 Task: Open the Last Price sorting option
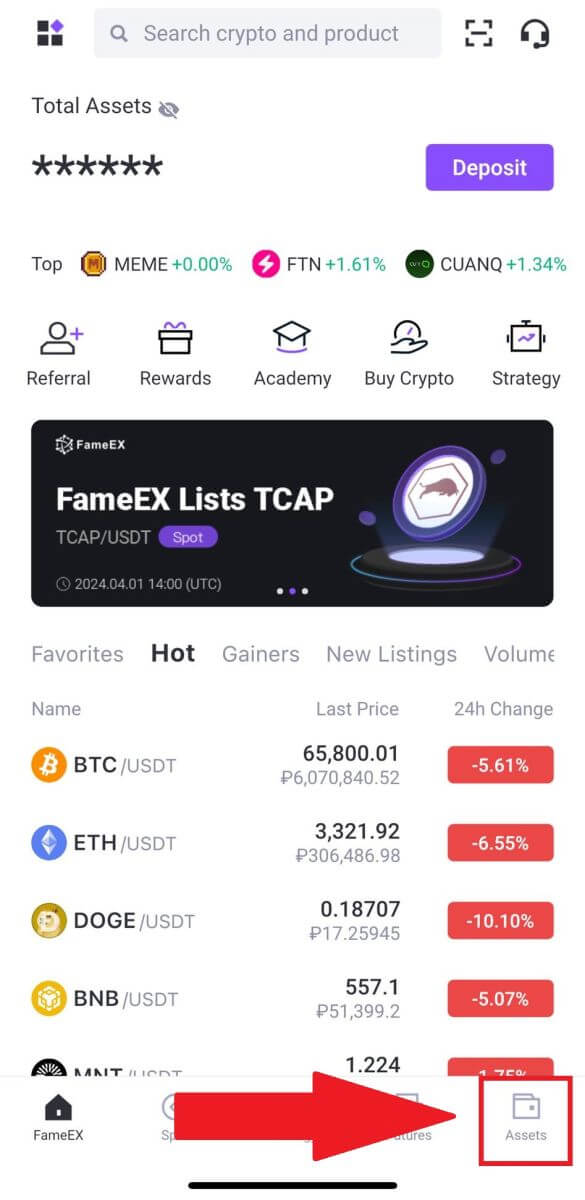(x=357, y=709)
